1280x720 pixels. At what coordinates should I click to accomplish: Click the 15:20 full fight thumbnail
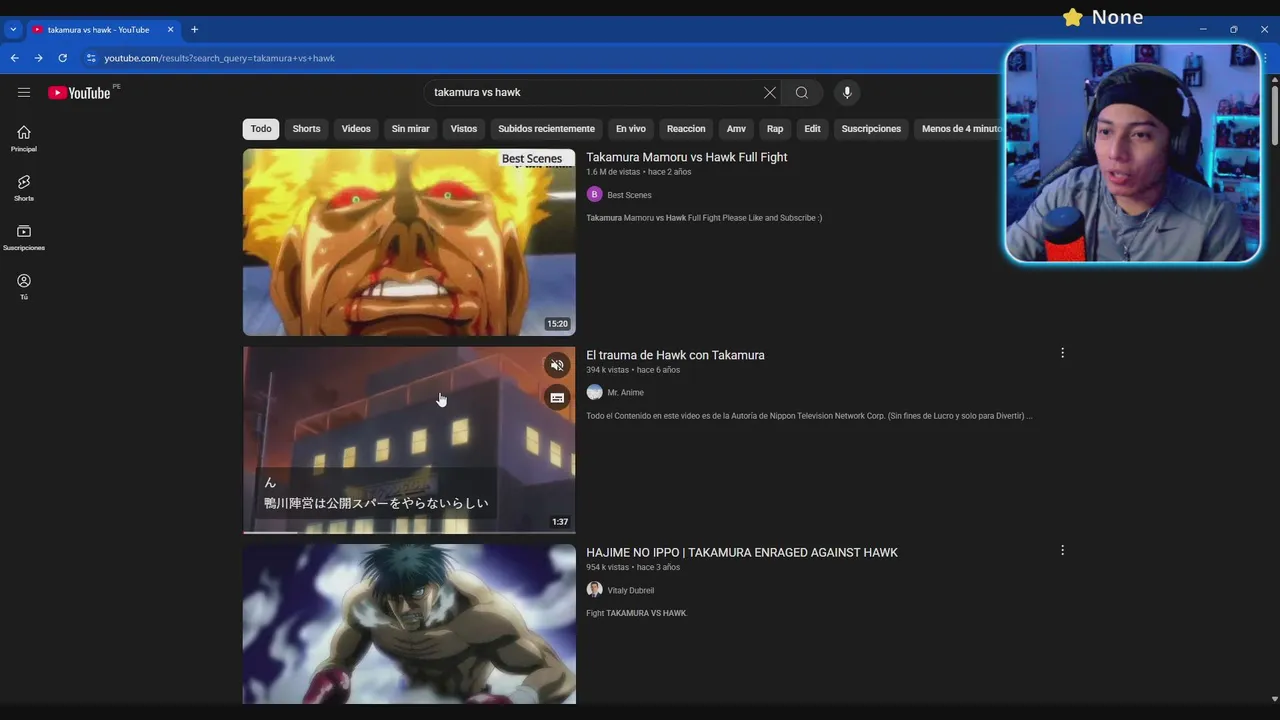coord(409,242)
